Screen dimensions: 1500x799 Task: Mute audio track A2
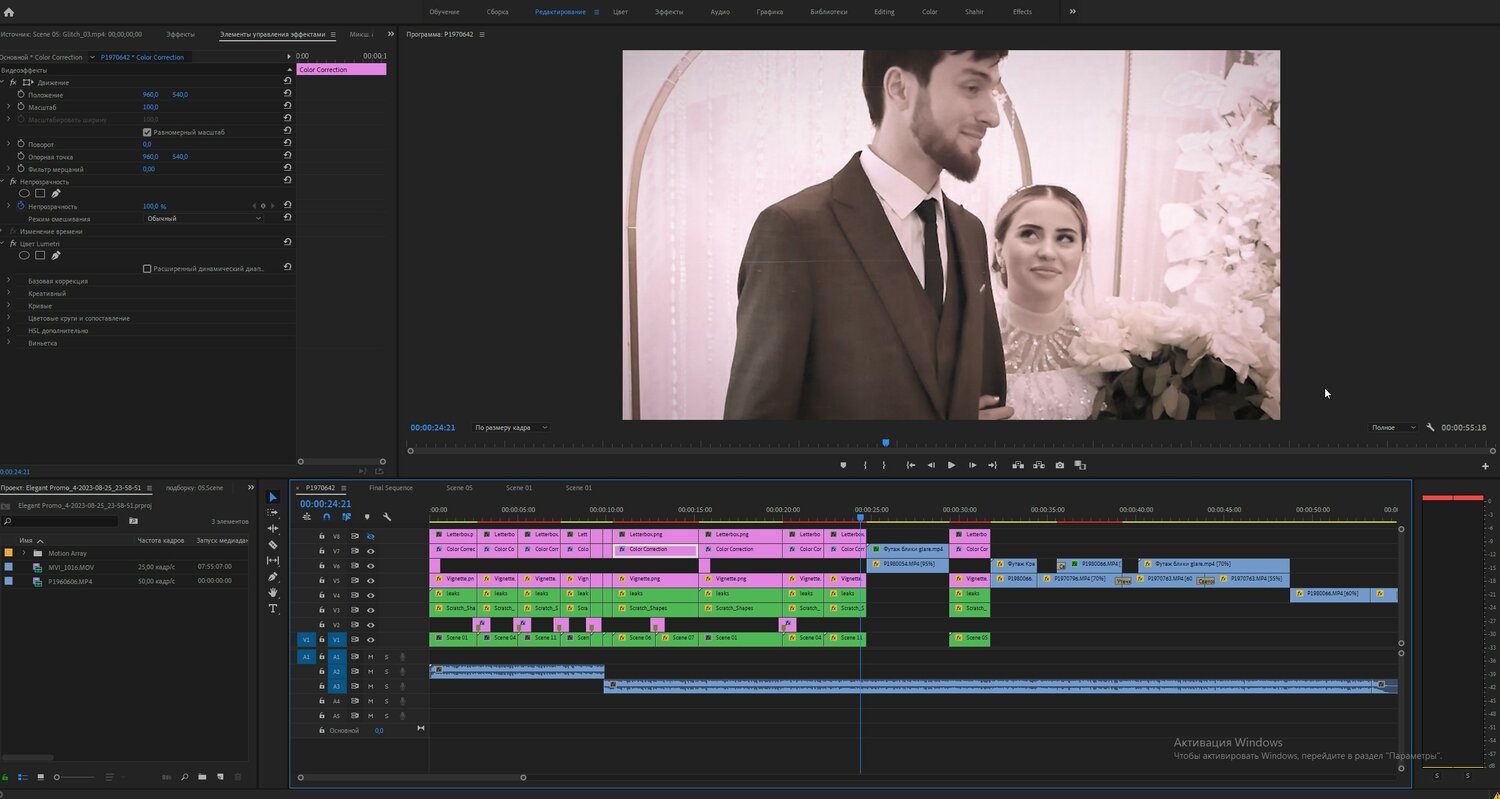click(x=370, y=671)
